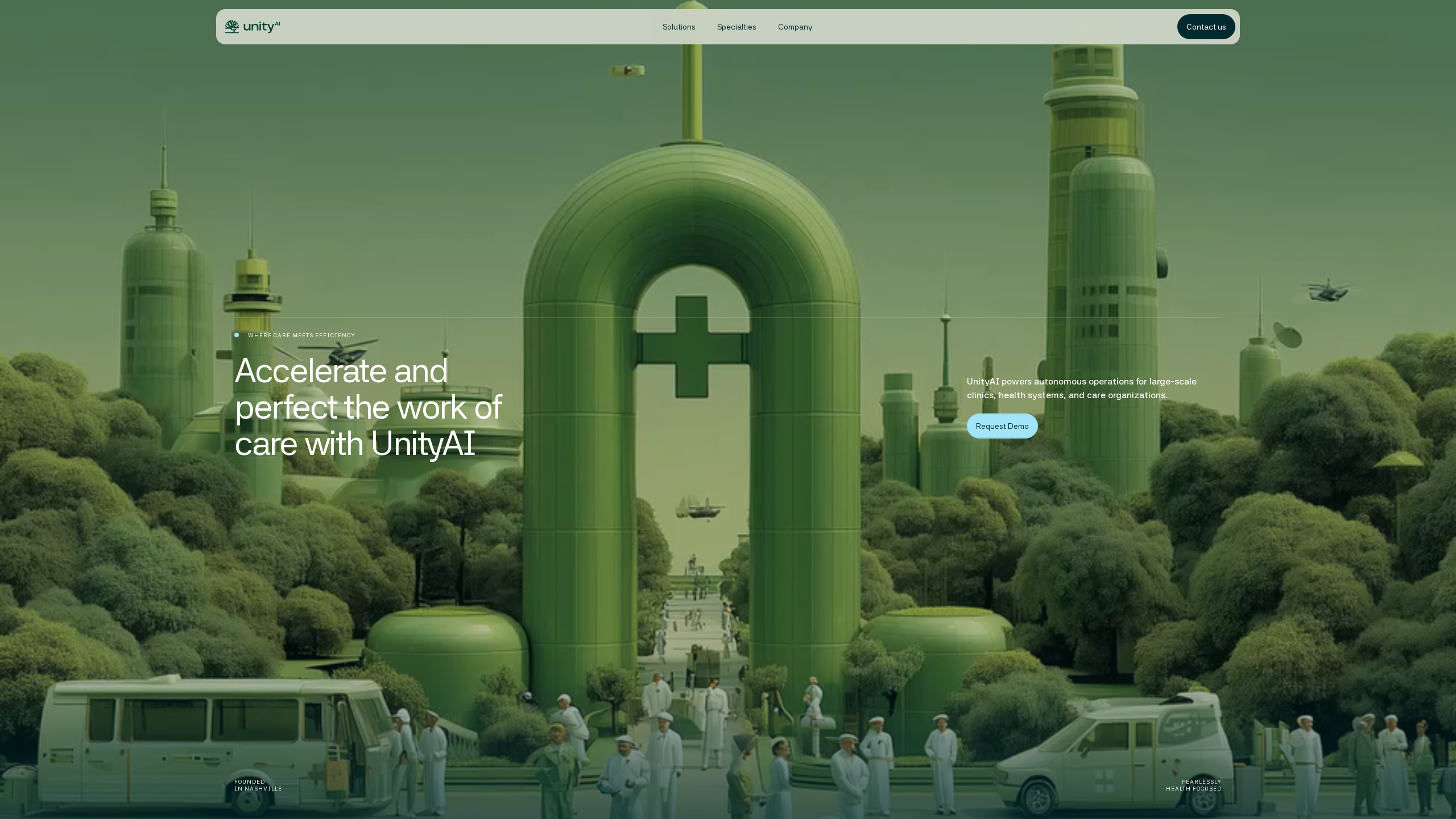The height and width of the screenshot is (819, 1456).
Task: Click the UnityAI leaf logo icon
Action: (x=231, y=27)
